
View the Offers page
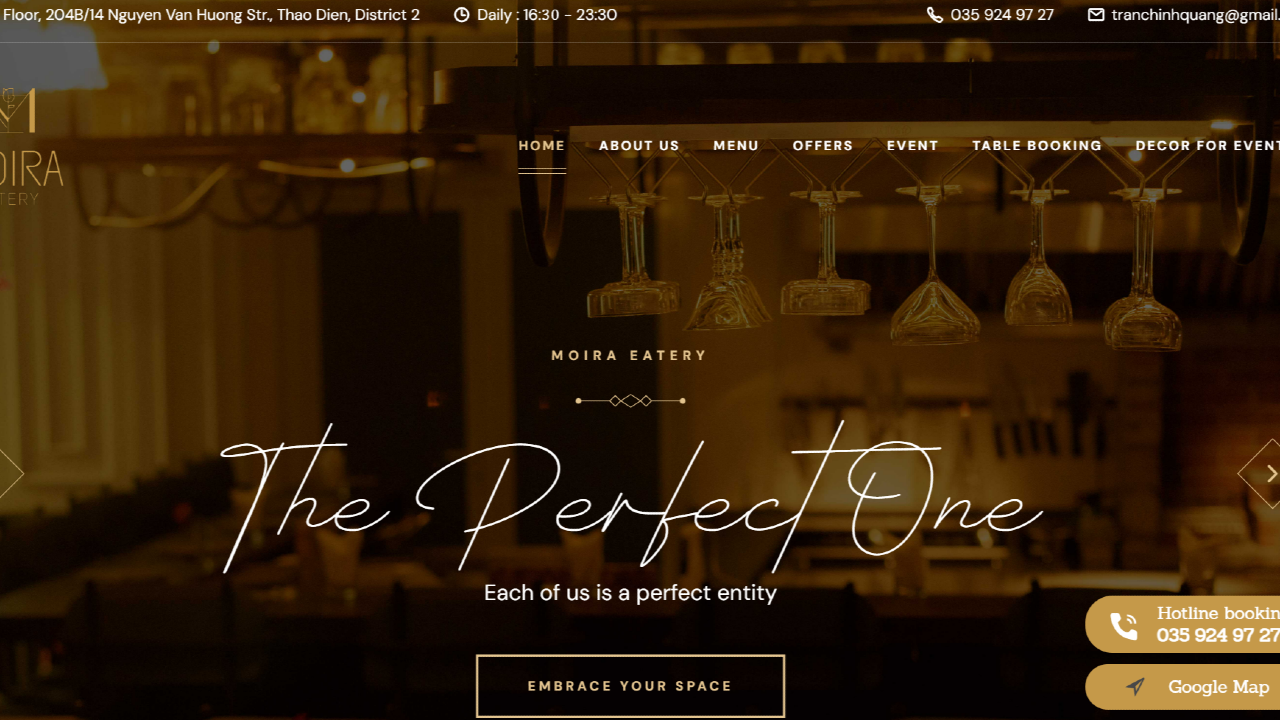pyautogui.click(x=823, y=145)
